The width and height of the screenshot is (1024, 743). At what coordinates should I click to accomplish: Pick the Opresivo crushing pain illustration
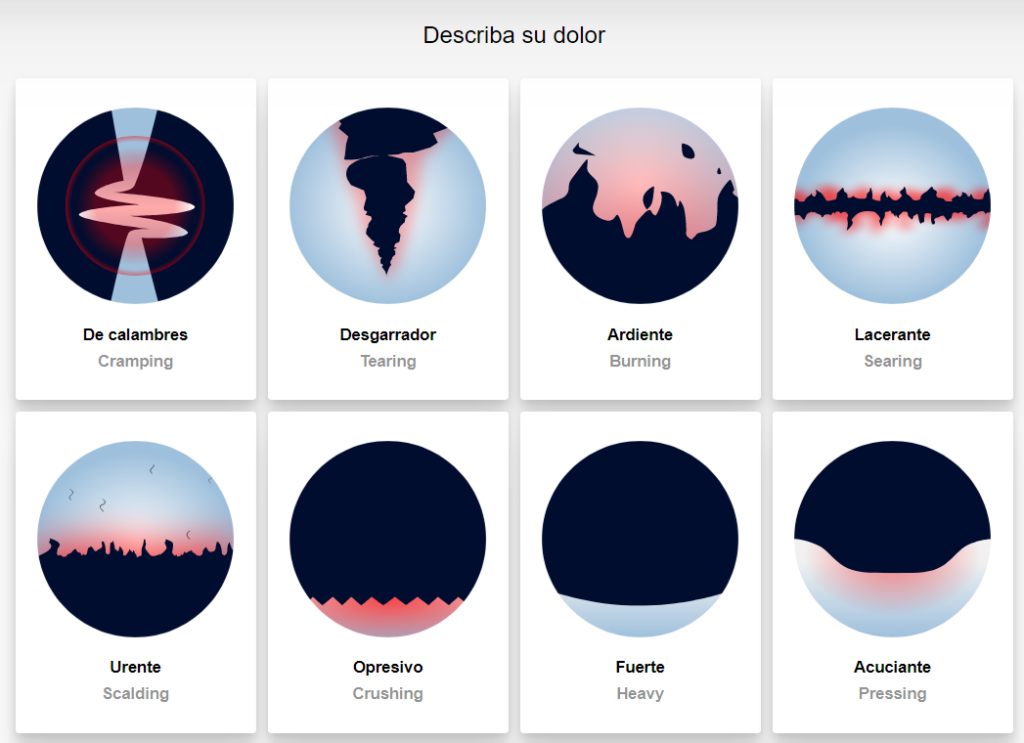pyautogui.click(x=388, y=539)
